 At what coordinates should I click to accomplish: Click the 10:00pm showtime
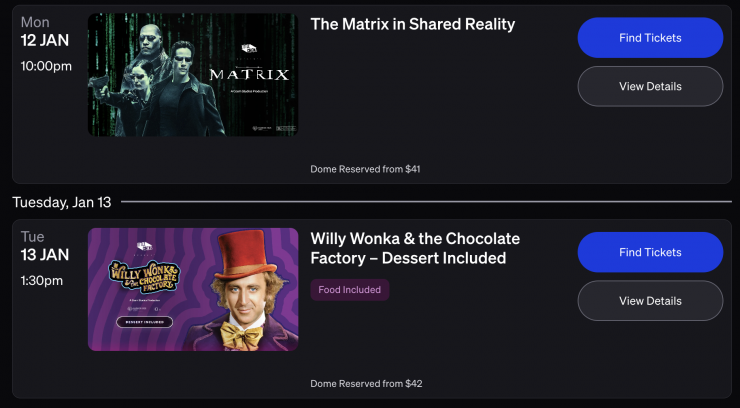click(x=46, y=67)
